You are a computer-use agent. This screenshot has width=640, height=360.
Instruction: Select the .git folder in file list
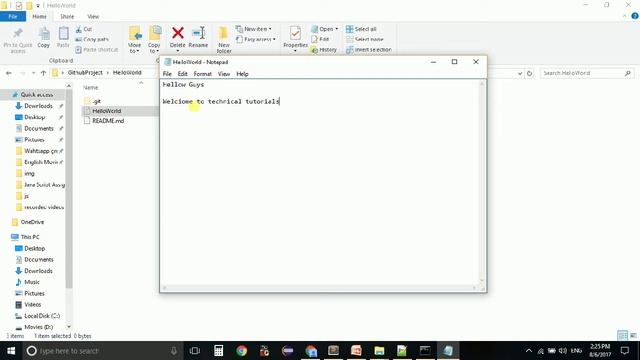point(96,101)
